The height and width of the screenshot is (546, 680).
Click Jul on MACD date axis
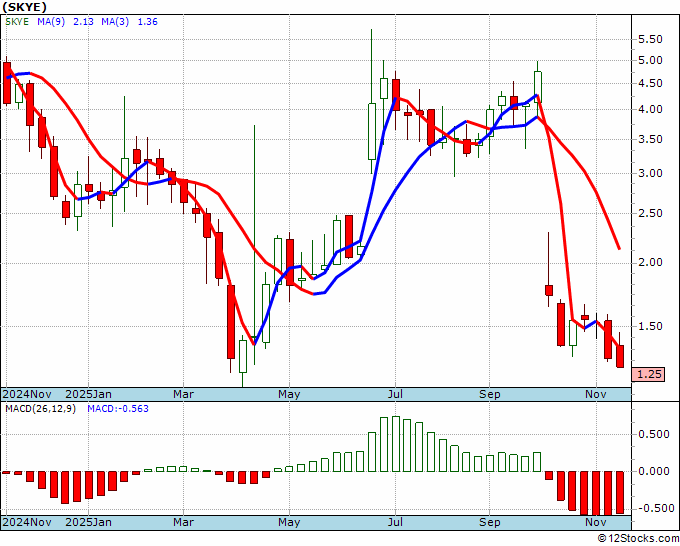click(x=395, y=522)
